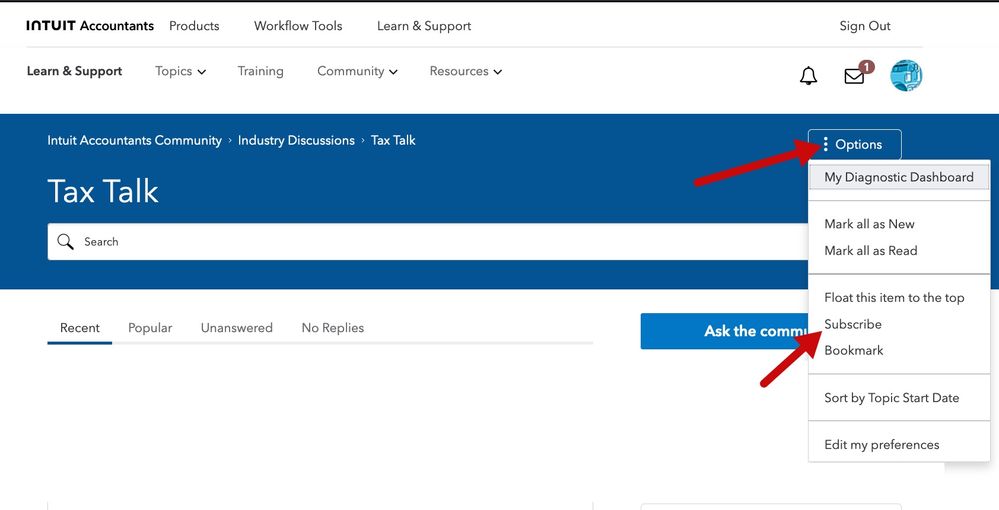Expand the Community dropdown
The image size is (999, 510).
(357, 71)
